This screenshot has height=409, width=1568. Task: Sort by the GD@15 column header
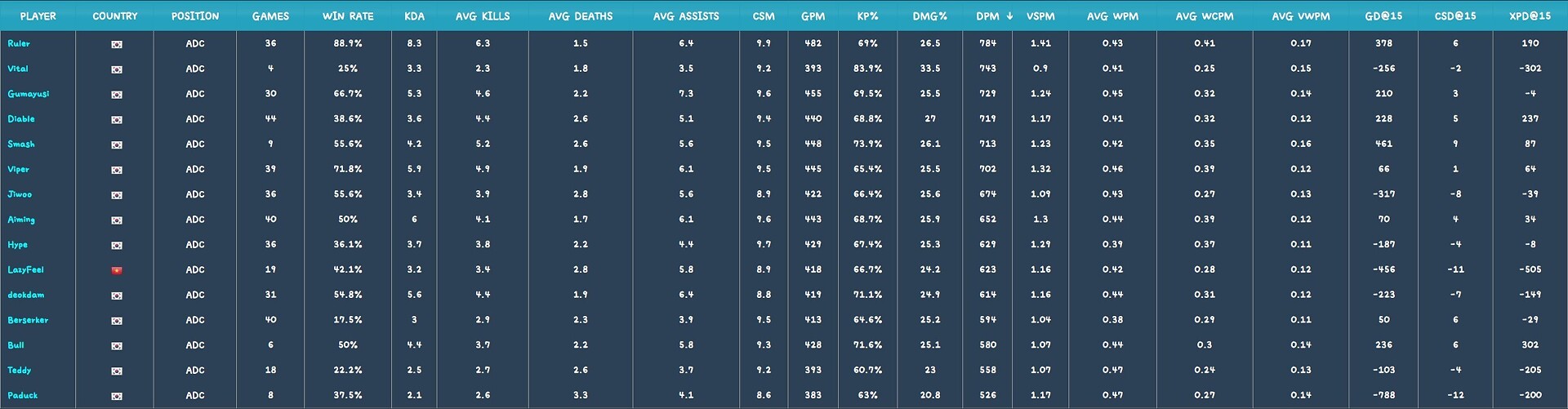[x=1383, y=16]
